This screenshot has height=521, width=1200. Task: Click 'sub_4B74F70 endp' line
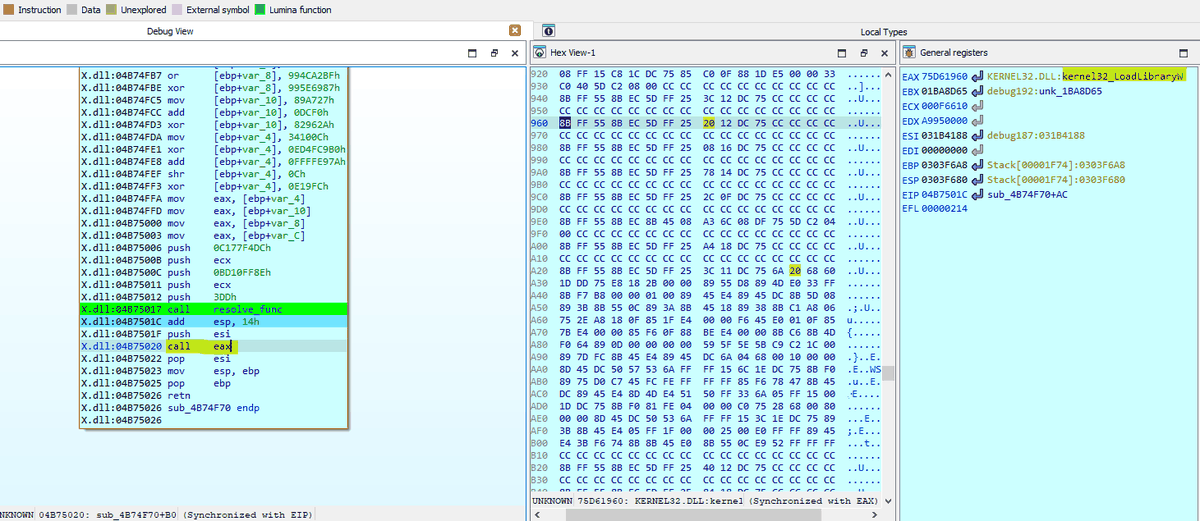213,407
